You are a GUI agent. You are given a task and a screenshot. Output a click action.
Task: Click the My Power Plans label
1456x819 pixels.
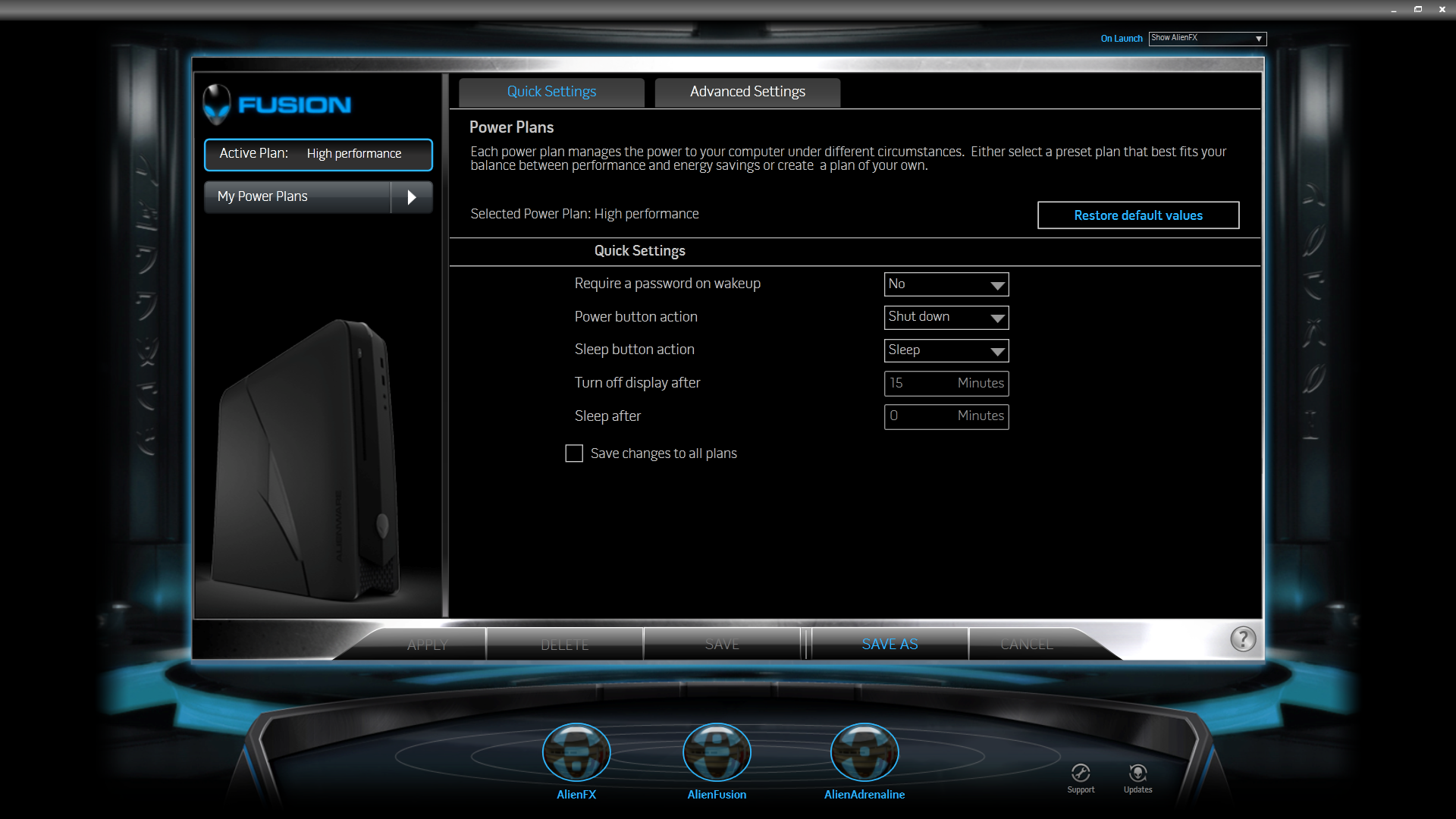(262, 196)
